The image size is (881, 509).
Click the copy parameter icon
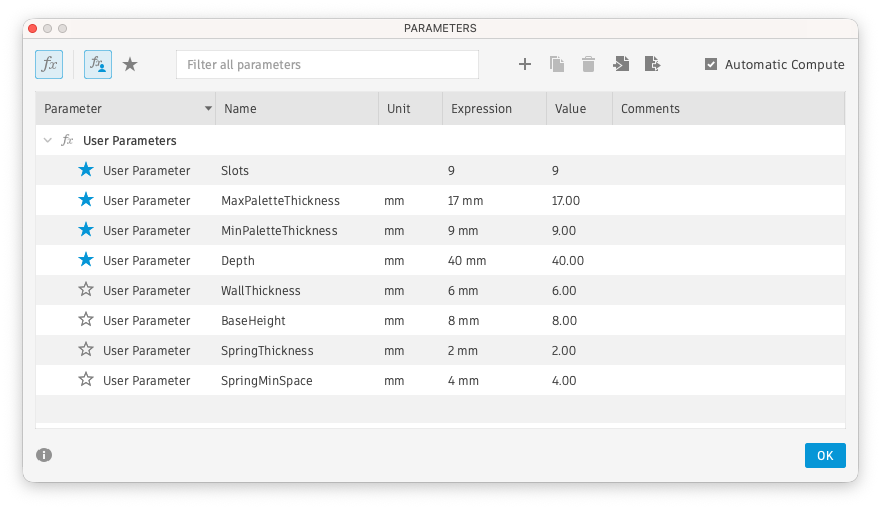[x=557, y=65]
